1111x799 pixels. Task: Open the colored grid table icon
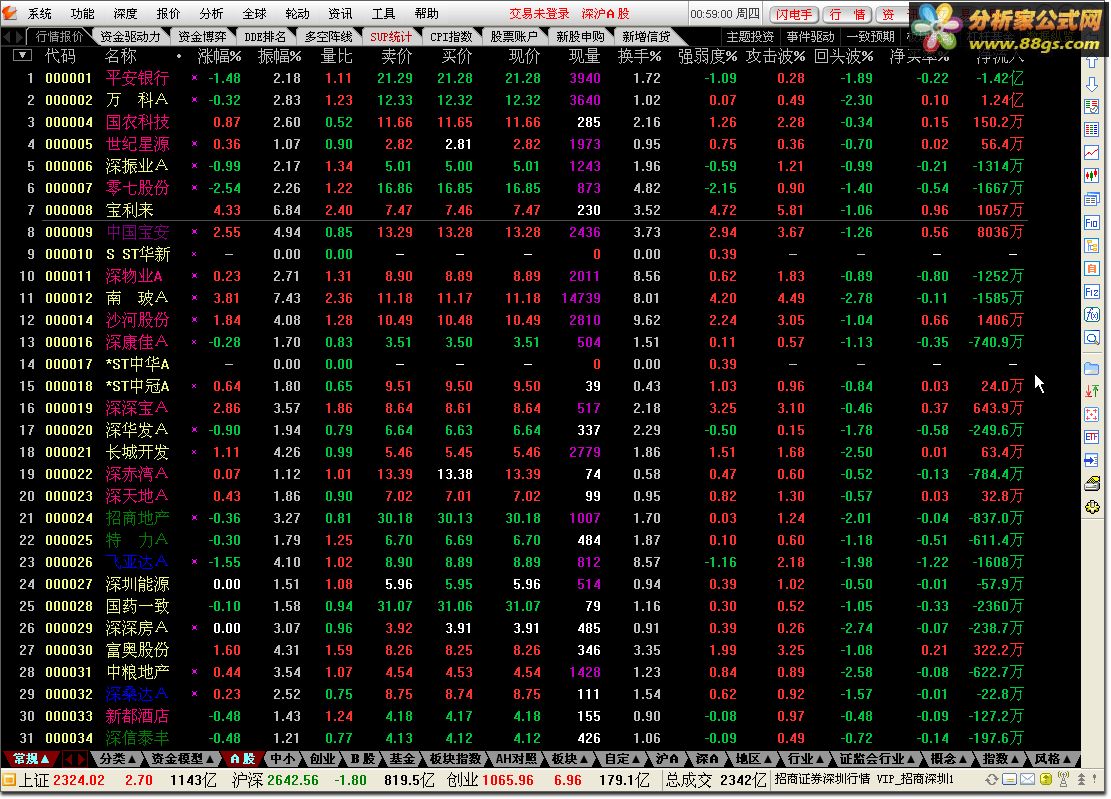click(x=1092, y=130)
